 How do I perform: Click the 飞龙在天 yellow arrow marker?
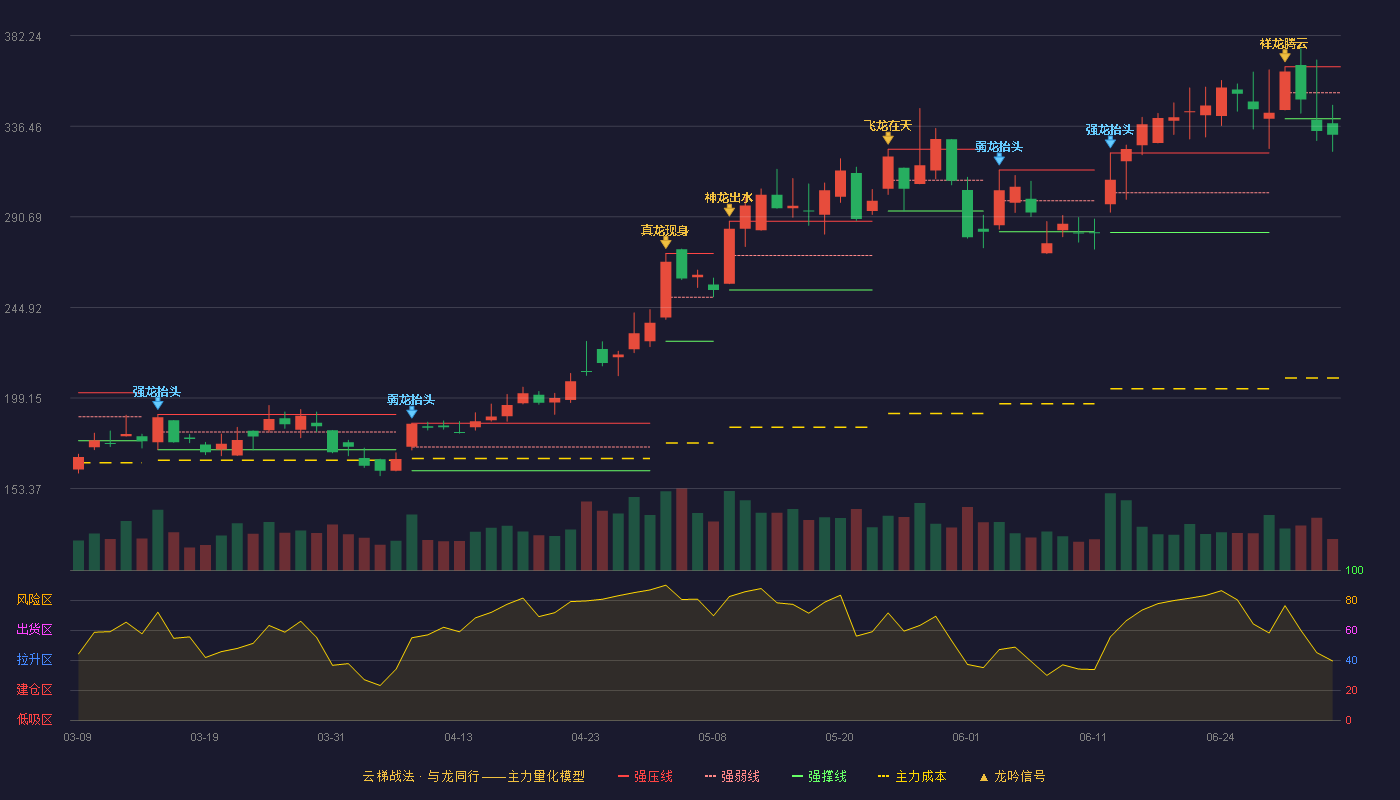[888, 138]
